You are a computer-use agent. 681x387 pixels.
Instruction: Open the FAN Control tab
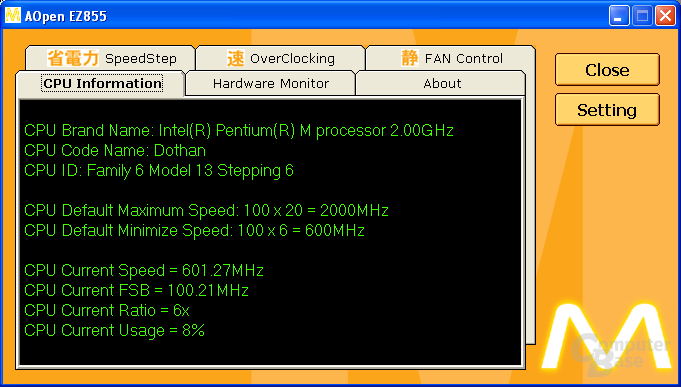pyautogui.click(x=450, y=58)
